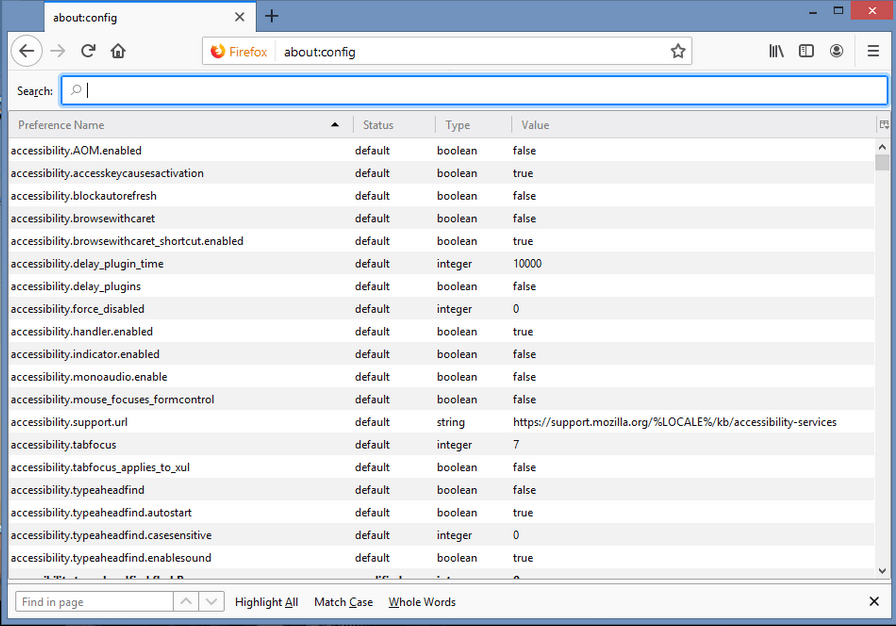
Task: Open the next-match dropdown arrow in find bar
Action: coord(210,601)
